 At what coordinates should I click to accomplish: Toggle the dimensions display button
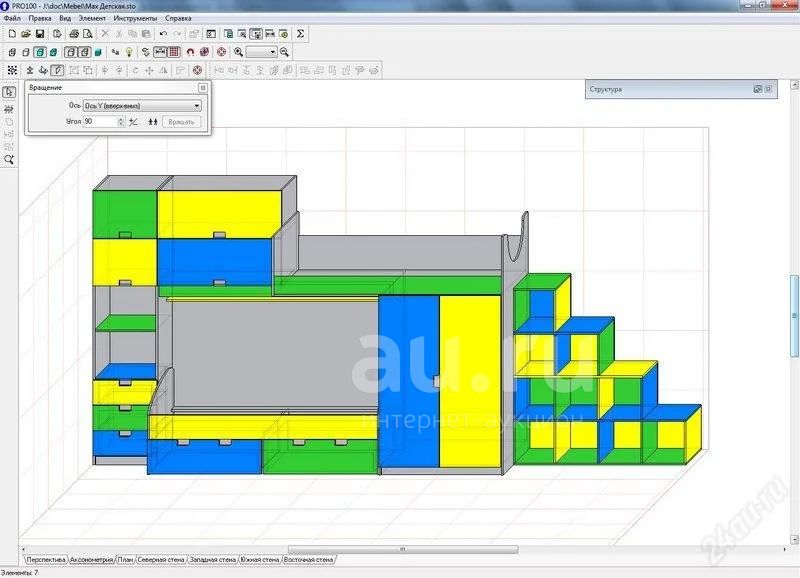coord(160,52)
